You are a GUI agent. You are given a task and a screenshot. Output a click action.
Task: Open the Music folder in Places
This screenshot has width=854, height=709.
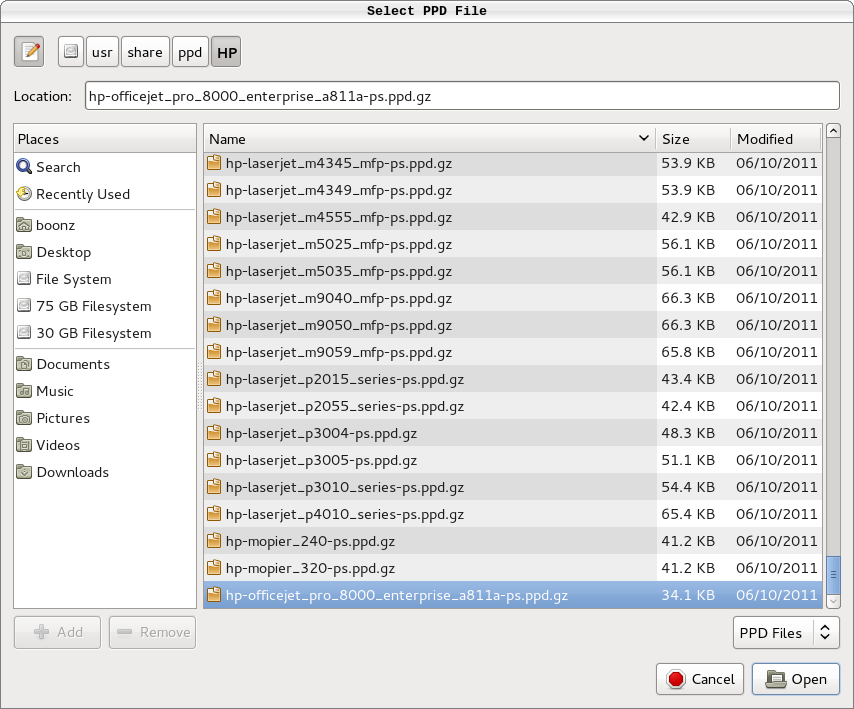[x=55, y=391]
